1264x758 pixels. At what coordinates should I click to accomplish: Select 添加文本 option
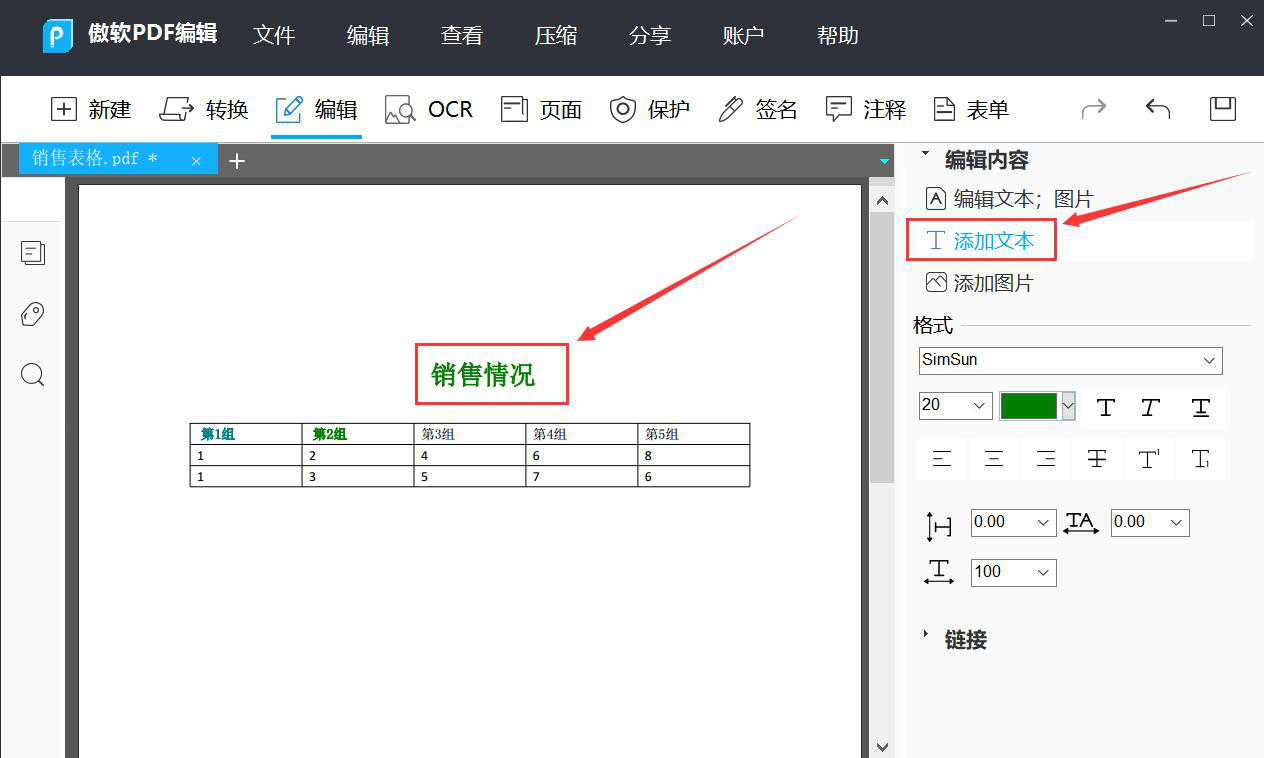[981, 241]
